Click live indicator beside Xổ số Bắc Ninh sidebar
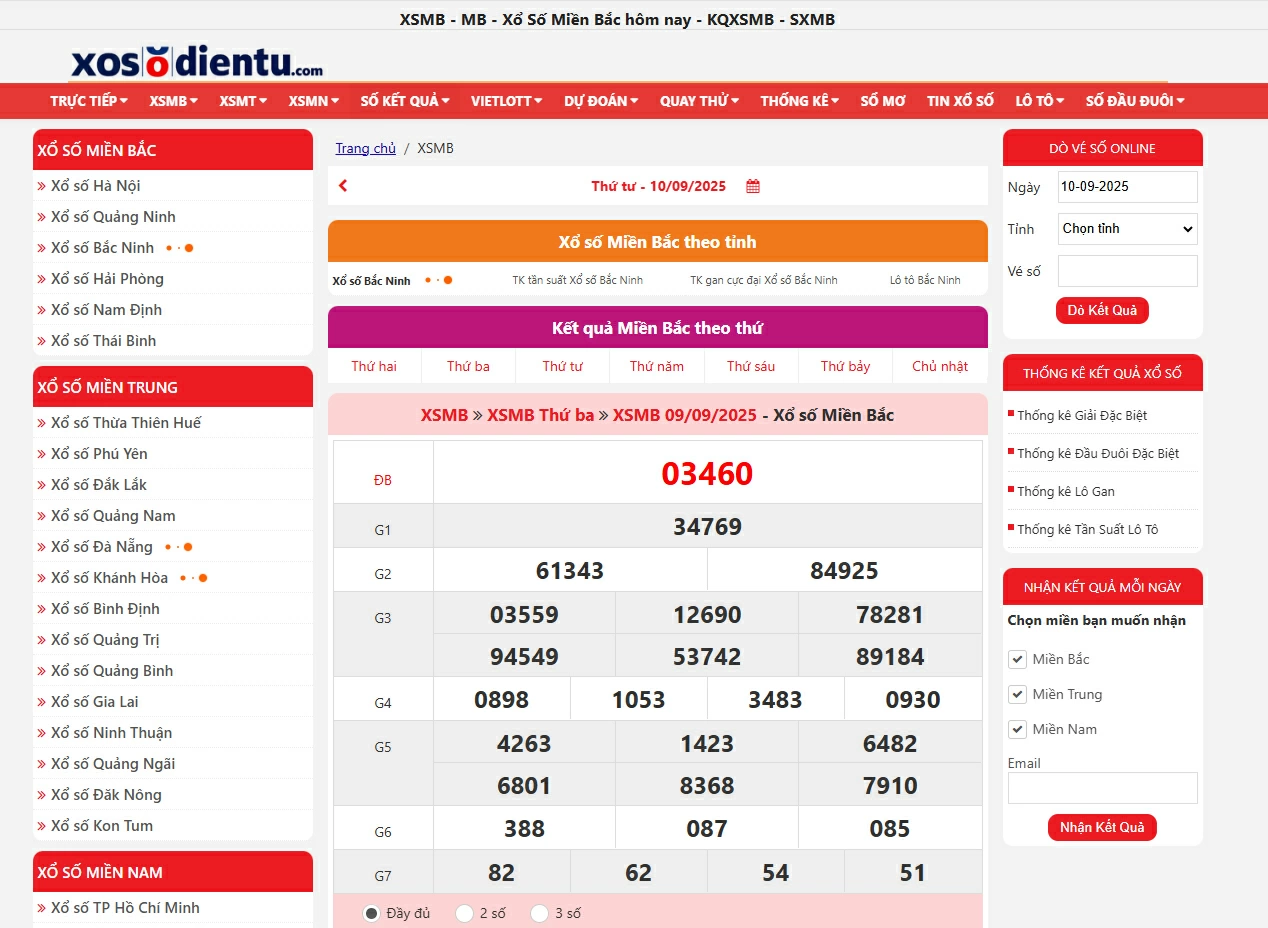 [x=180, y=248]
